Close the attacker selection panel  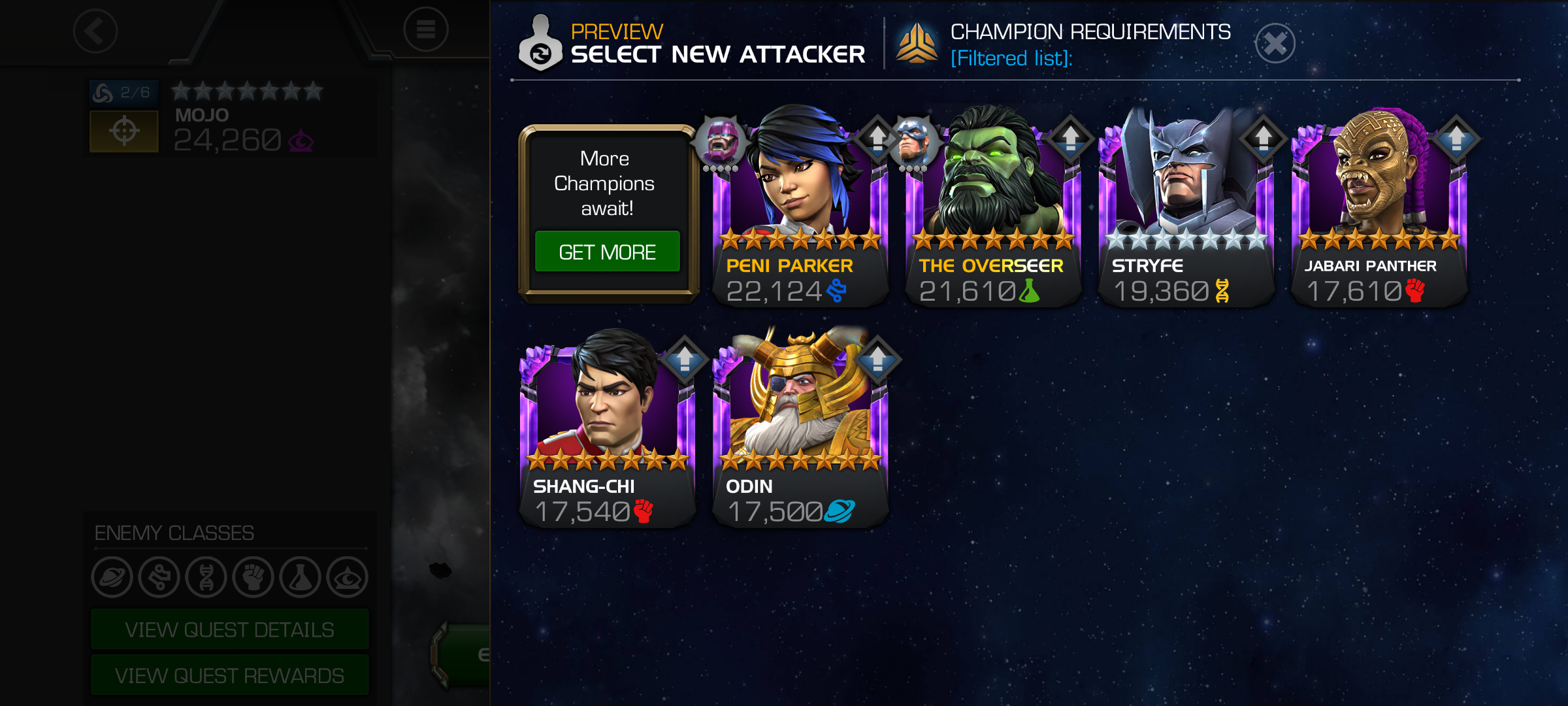pos(1274,43)
